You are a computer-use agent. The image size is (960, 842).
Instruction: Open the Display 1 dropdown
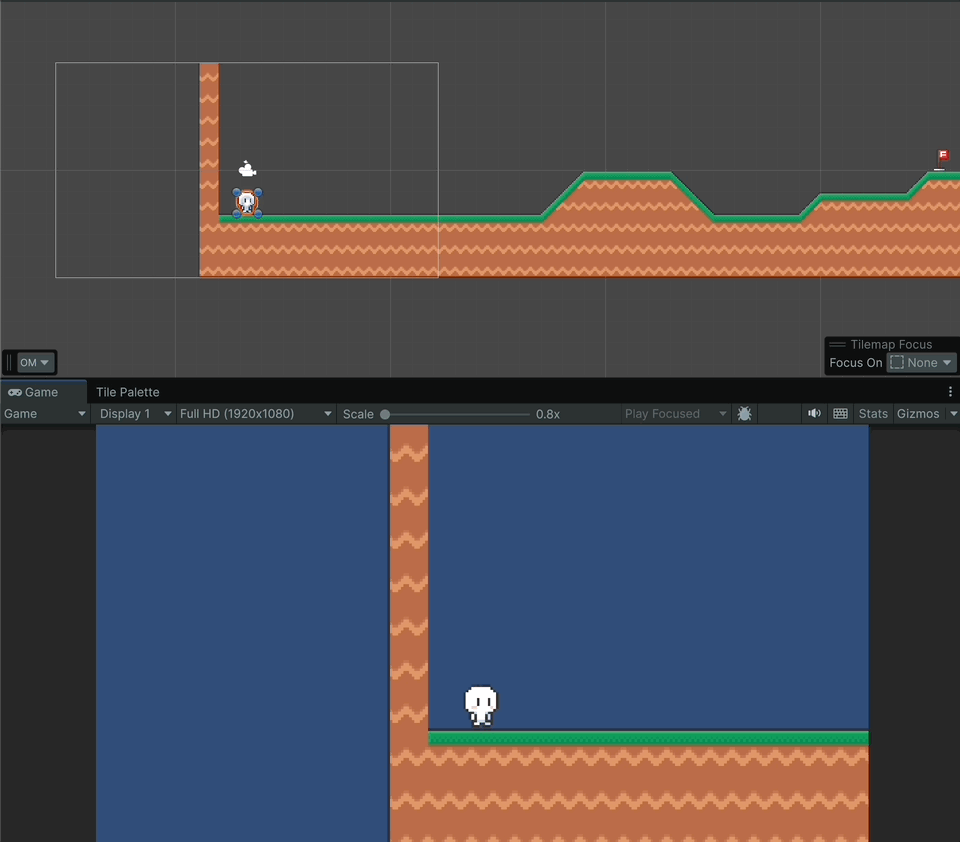(x=135, y=414)
